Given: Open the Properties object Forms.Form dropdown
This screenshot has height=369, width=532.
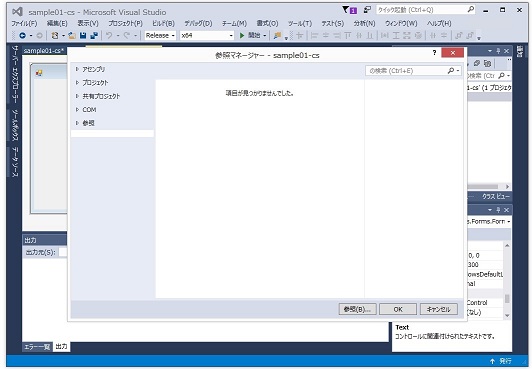Looking at the screenshot, I should pyautogui.click(x=509, y=222).
